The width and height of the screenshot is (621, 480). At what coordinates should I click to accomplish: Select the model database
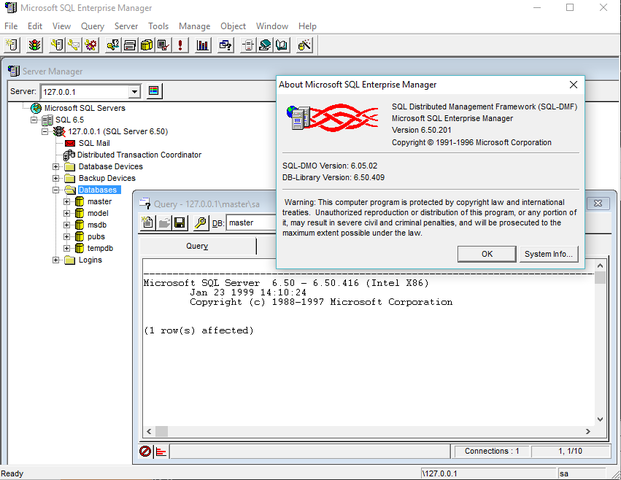98,213
